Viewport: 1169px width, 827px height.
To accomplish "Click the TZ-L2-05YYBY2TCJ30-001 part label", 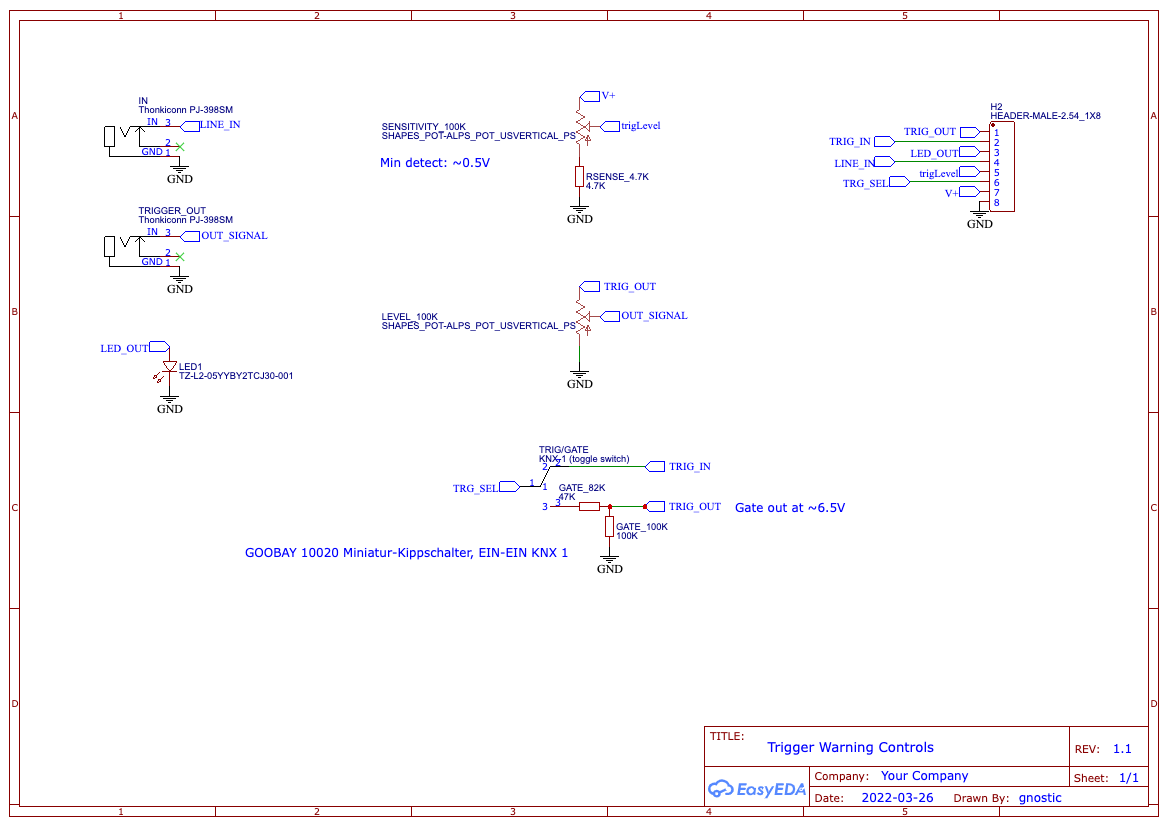I will [236, 376].
